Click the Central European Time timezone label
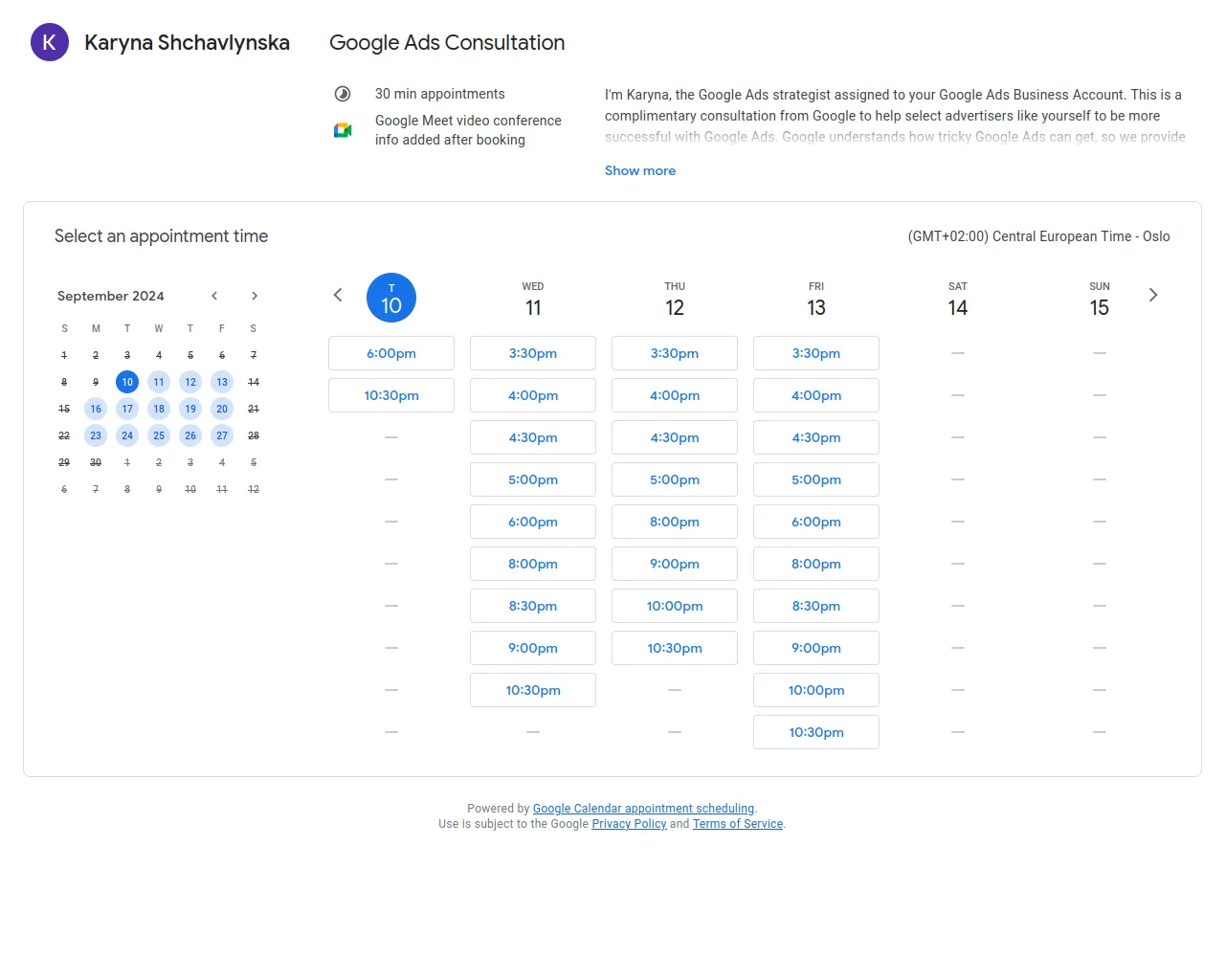 1038,236
